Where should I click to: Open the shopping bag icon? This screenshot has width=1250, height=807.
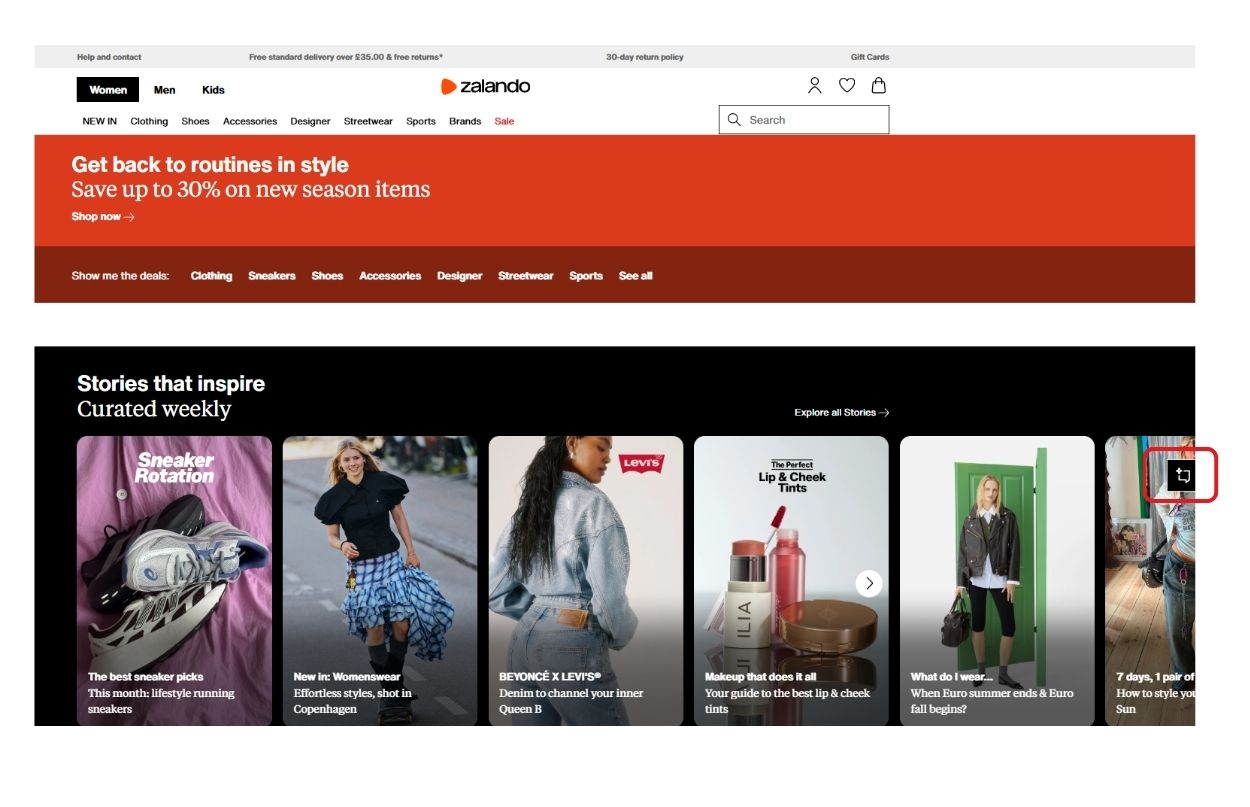(878, 86)
